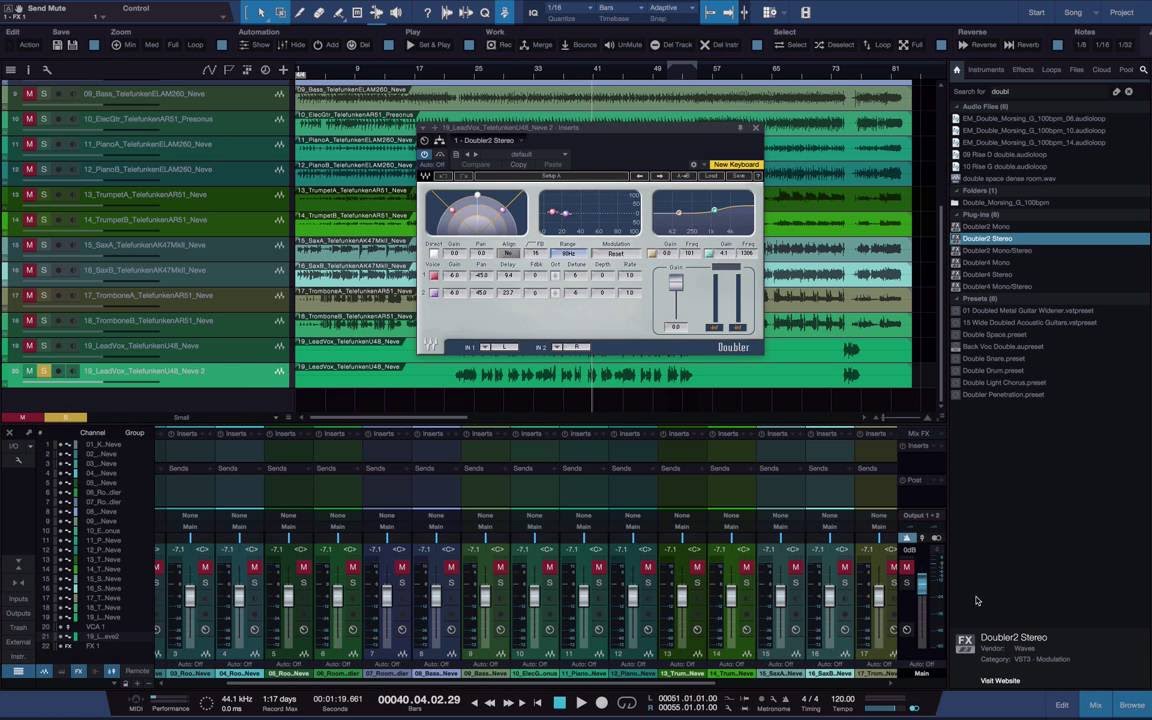1152x720 pixels.
Task: Click the Merge icon in Work group
Action: 524,45
